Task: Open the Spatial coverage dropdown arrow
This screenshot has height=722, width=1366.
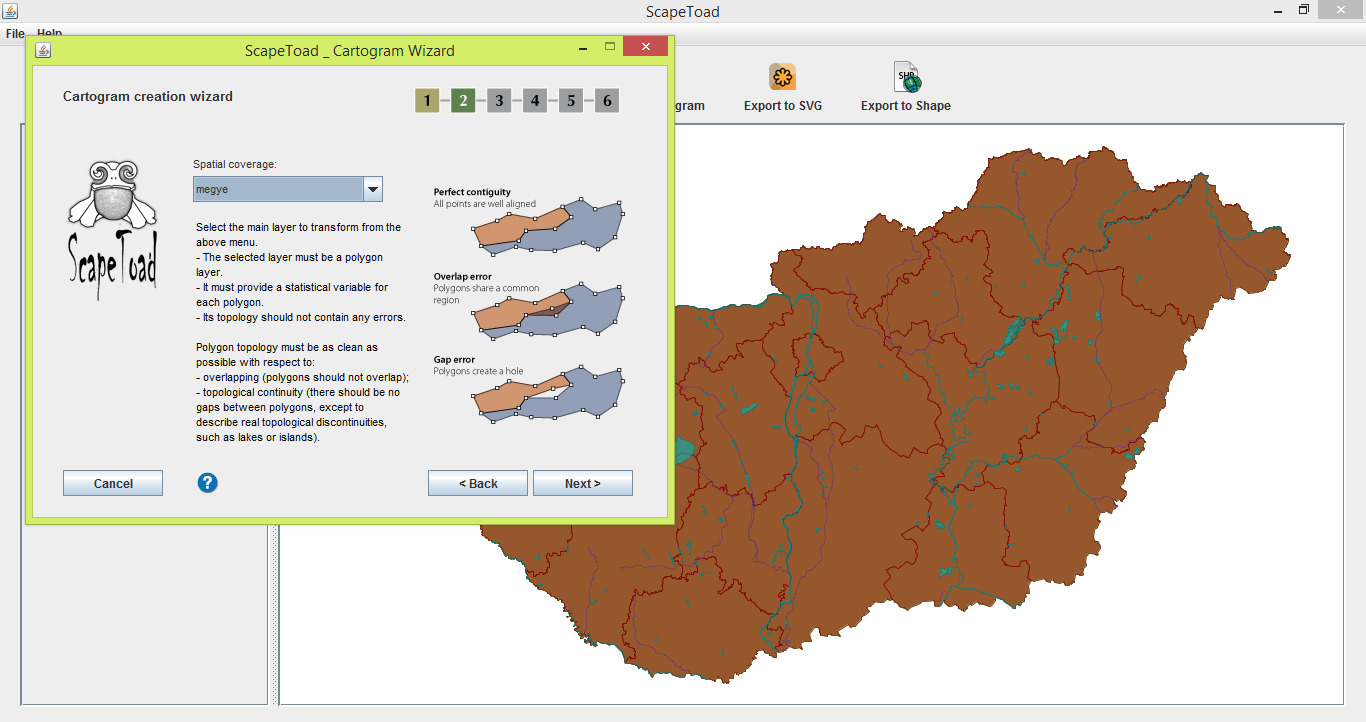Action: click(372, 189)
